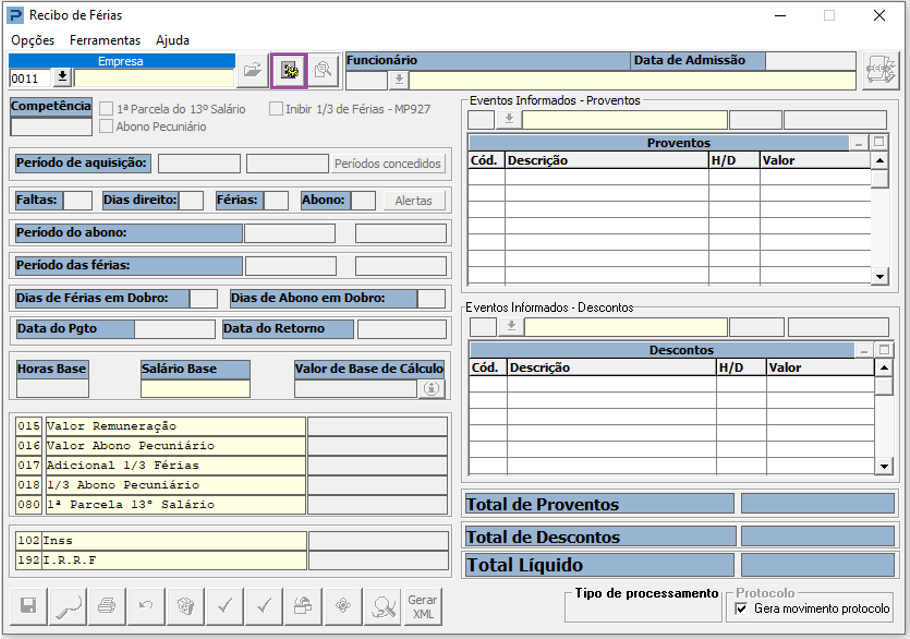Click the Períodos concedidos button
The image size is (910, 639).
coord(388,164)
